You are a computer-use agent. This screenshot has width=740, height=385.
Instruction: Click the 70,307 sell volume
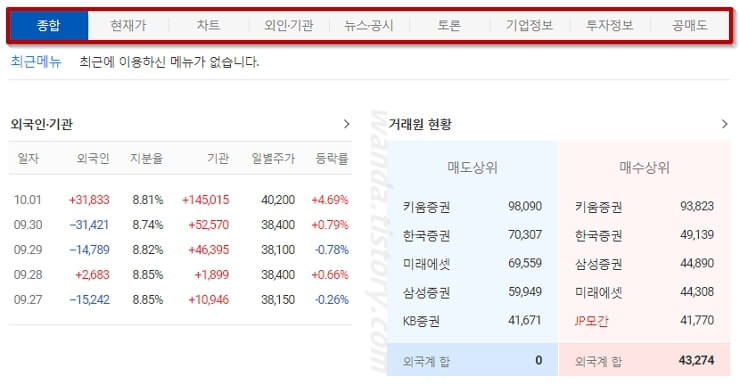(525, 235)
